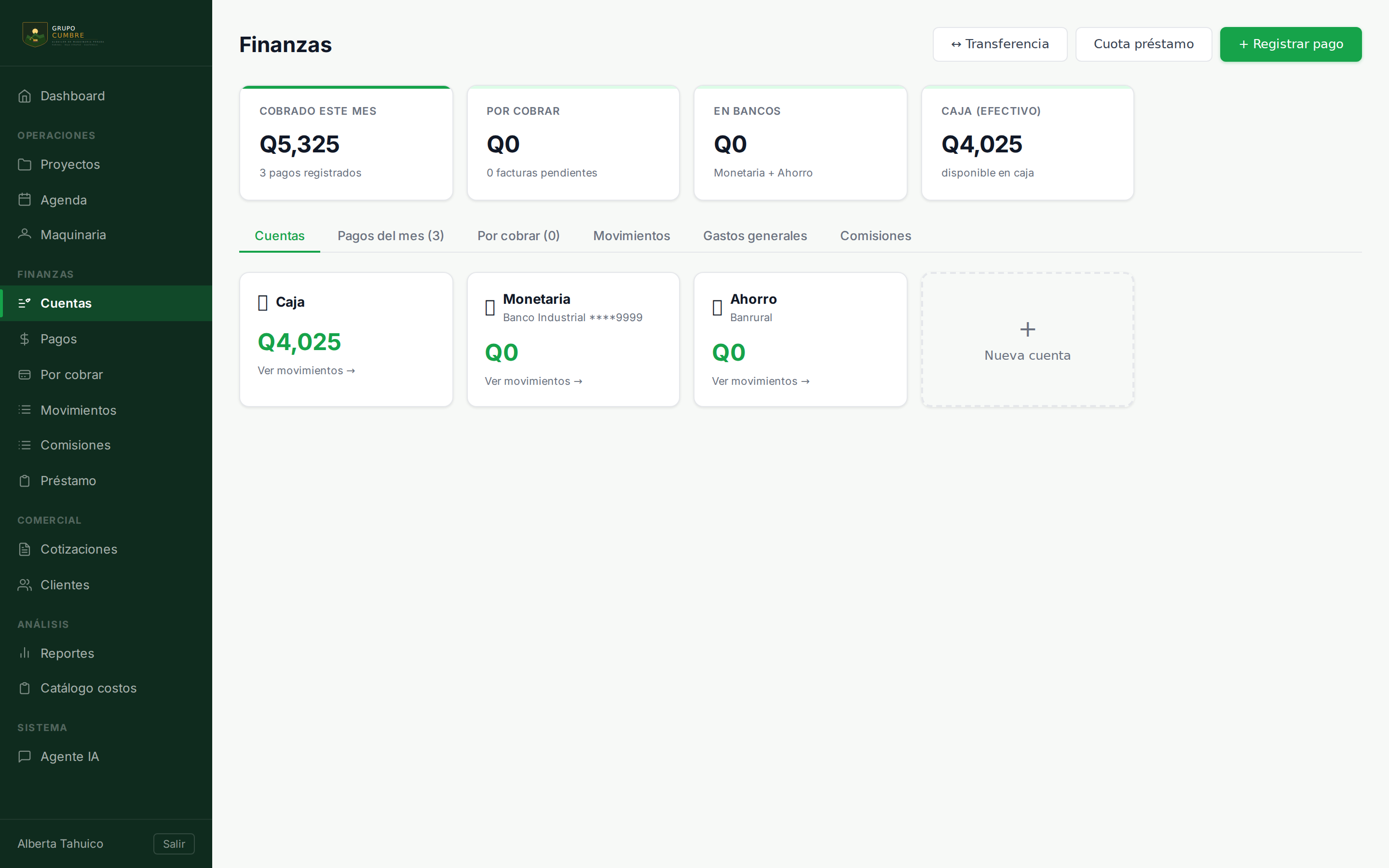Click the Registrar pago button
Screen dimensions: 1389x868
pyautogui.click(x=1290, y=44)
